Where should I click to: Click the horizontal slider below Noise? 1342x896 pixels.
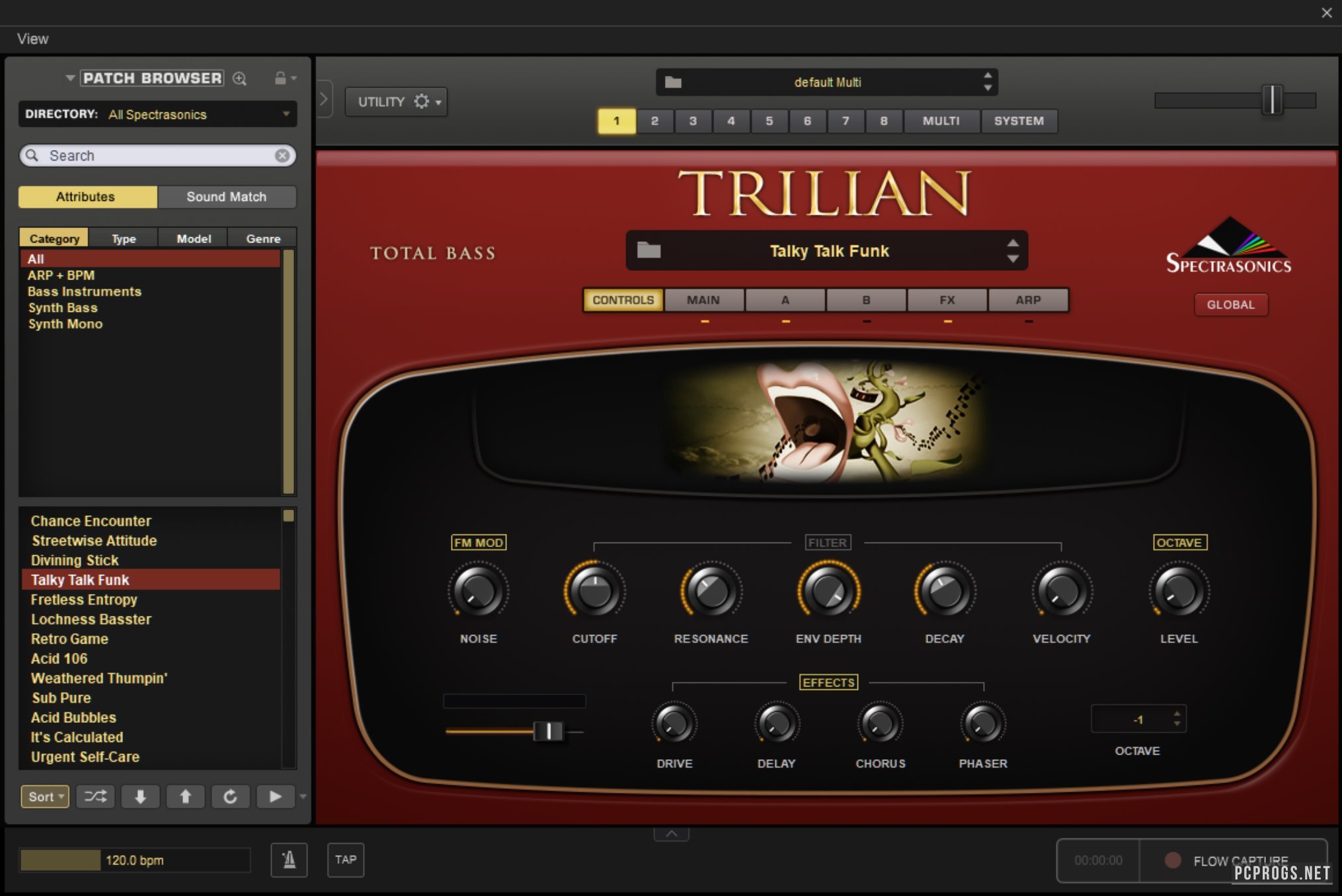(x=514, y=731)
